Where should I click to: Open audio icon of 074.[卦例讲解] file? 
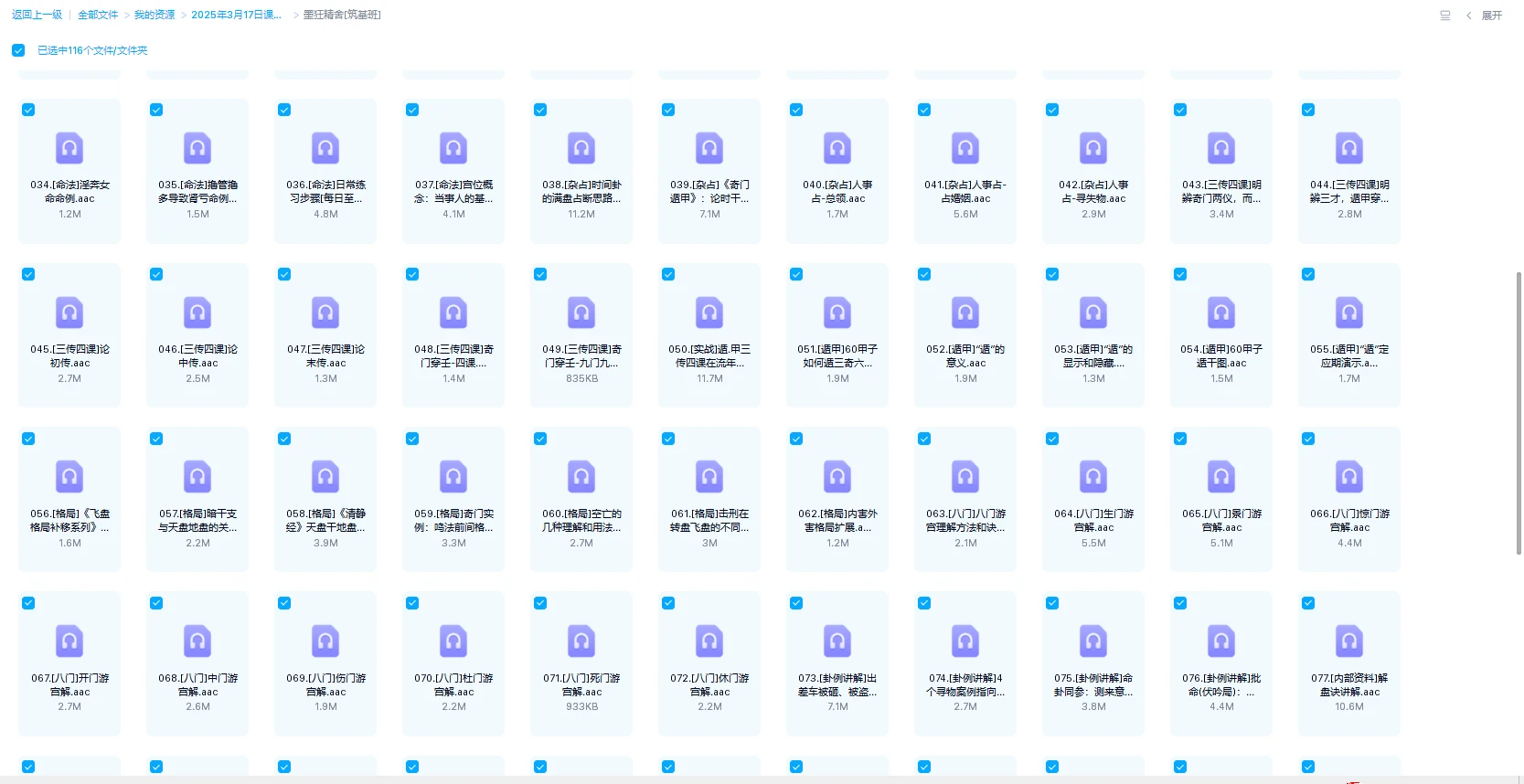point(965,641)
